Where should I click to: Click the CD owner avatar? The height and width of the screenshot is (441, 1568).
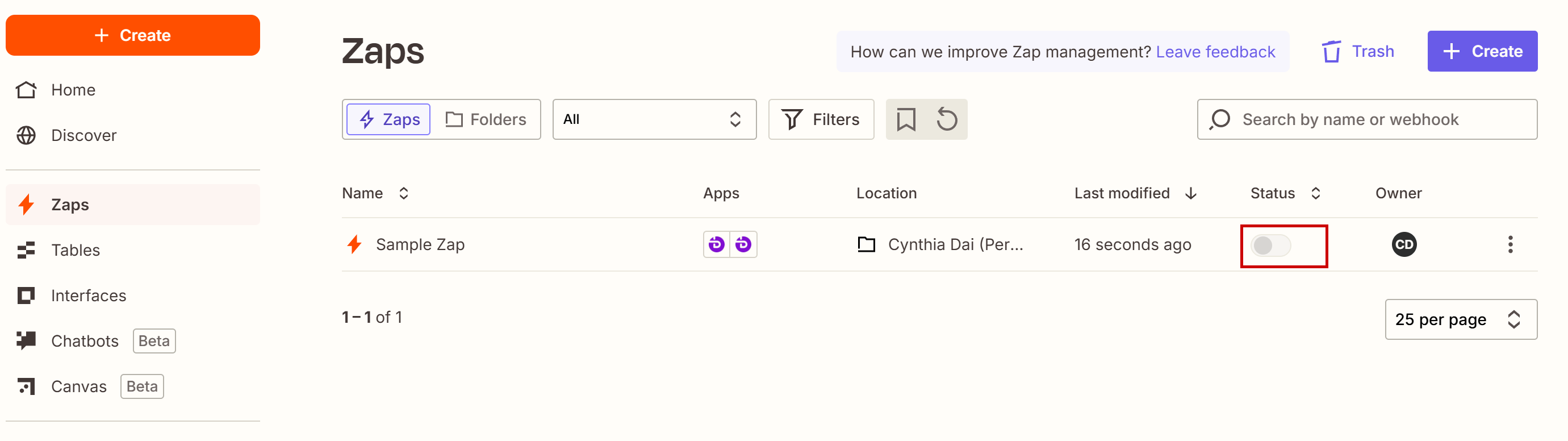1404,244
